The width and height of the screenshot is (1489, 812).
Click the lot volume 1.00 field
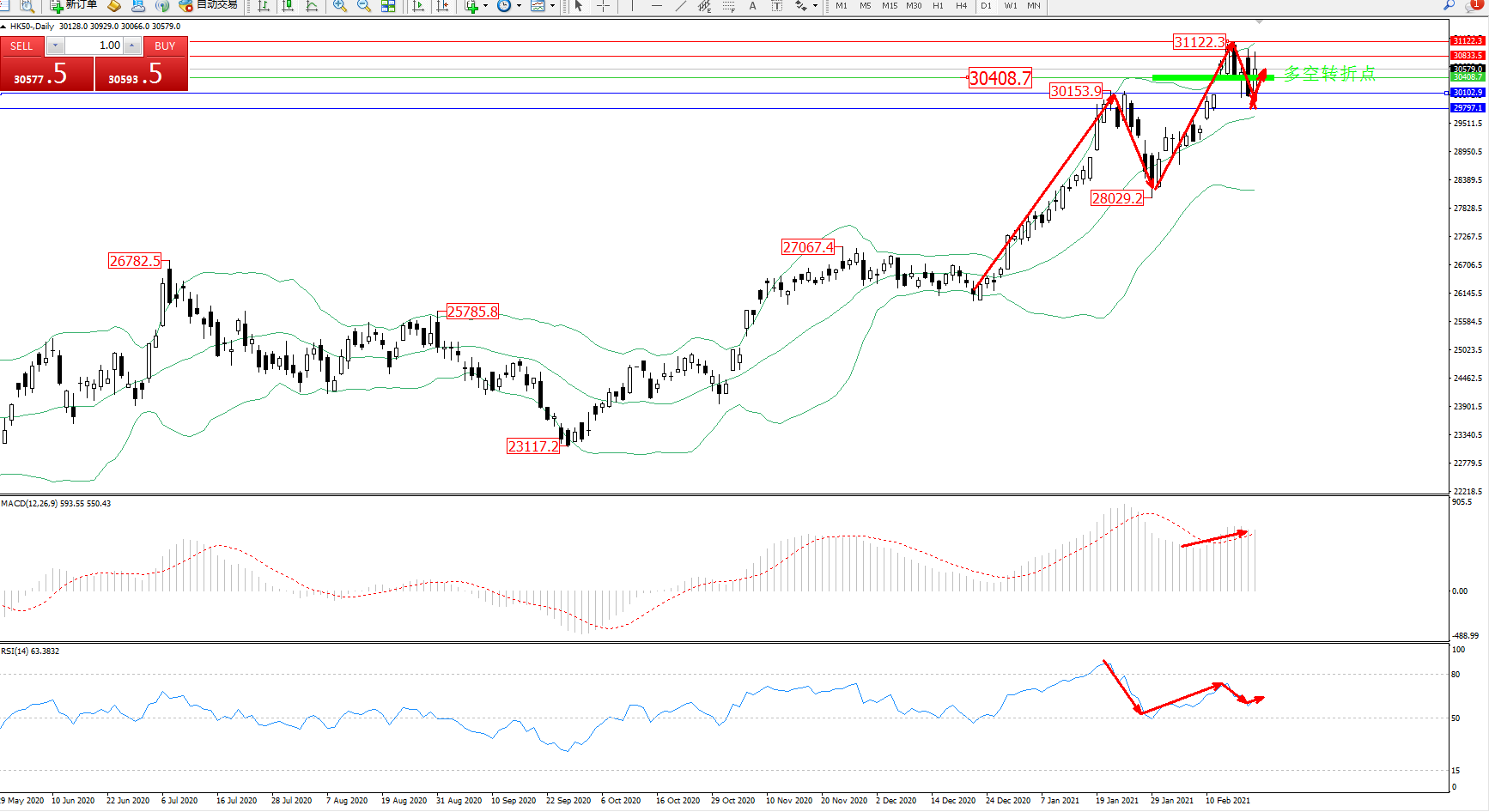[x=94, y=45]
